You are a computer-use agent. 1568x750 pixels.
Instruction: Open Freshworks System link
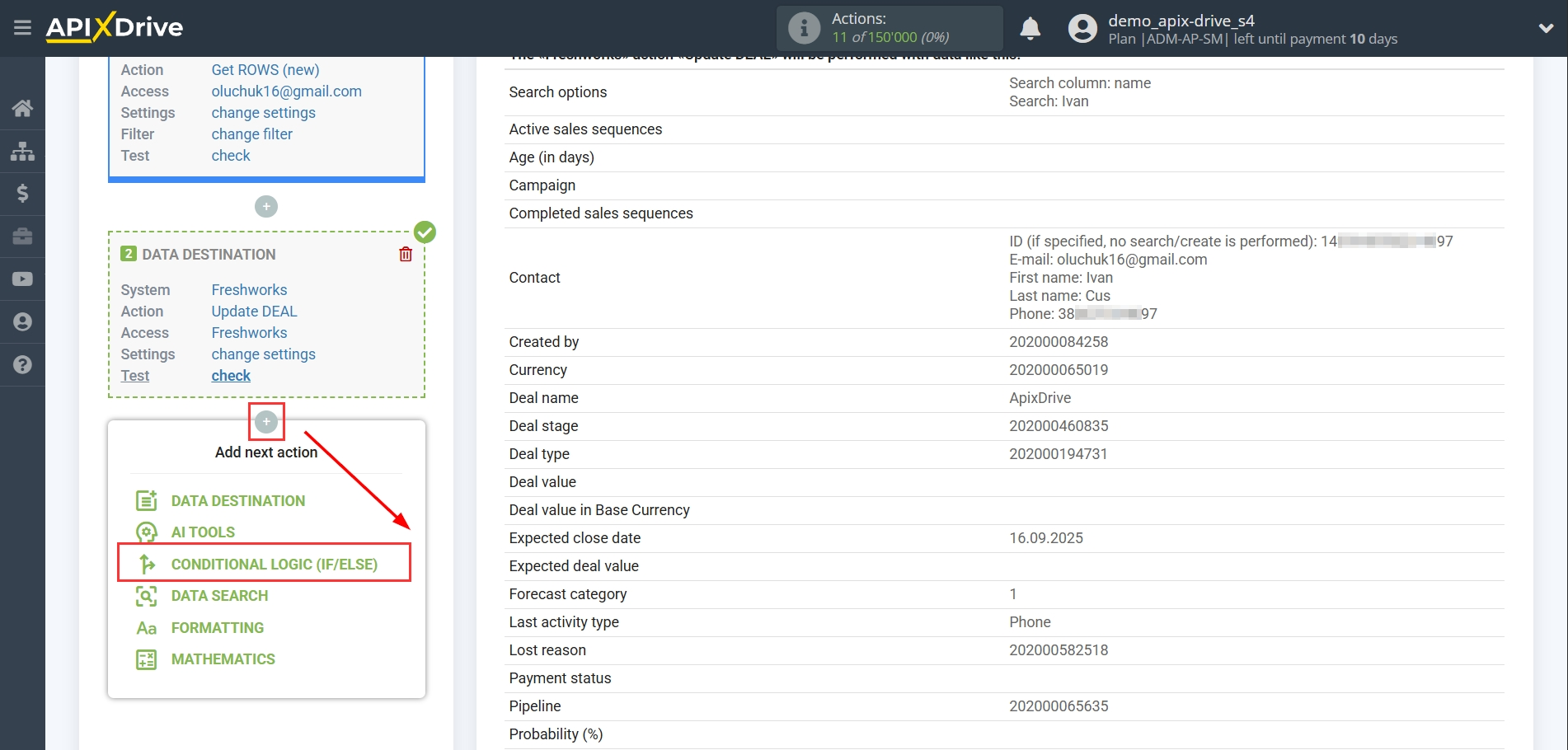click(x=249, y=290)
